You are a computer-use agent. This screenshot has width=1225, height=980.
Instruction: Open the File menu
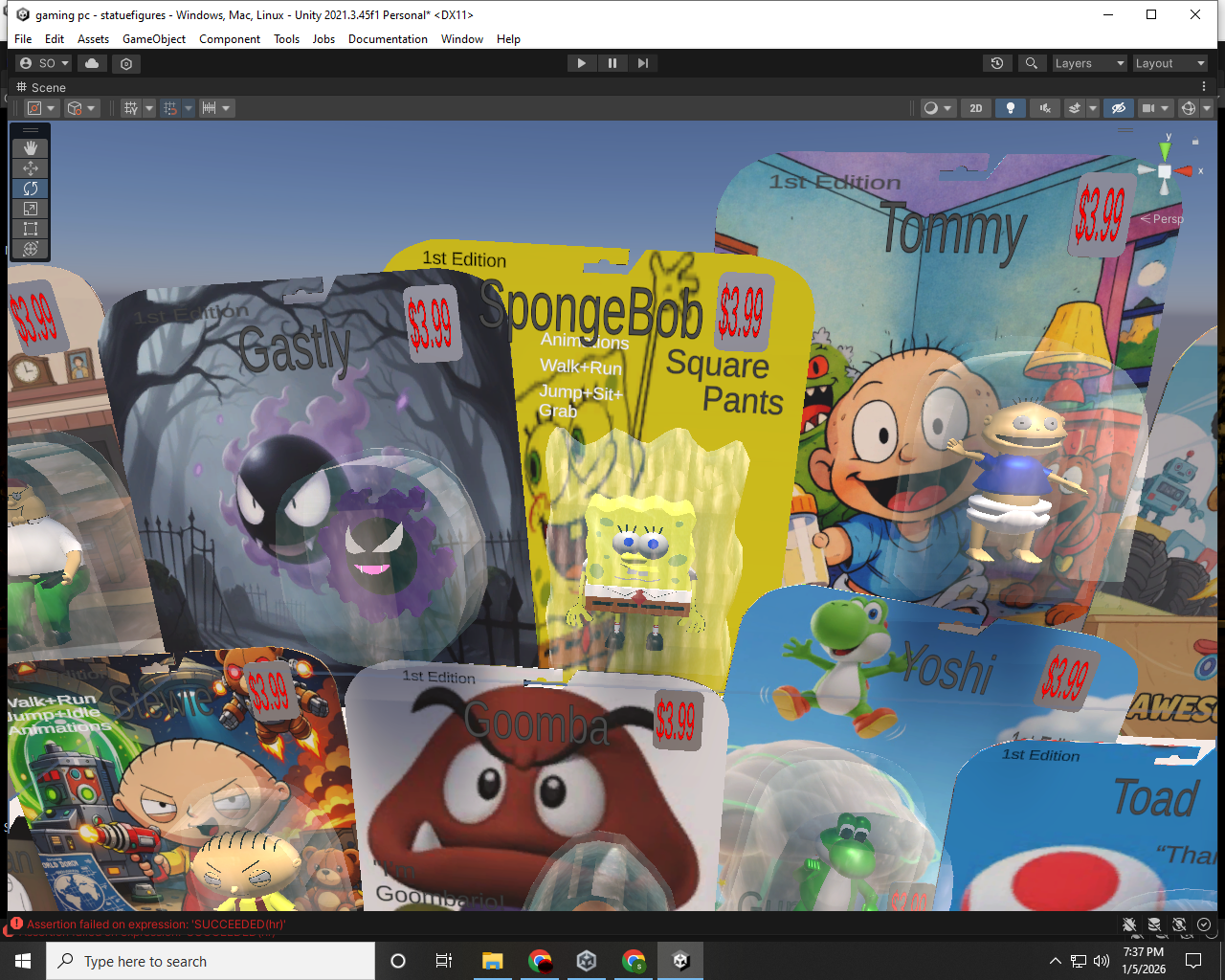point(23,39)
